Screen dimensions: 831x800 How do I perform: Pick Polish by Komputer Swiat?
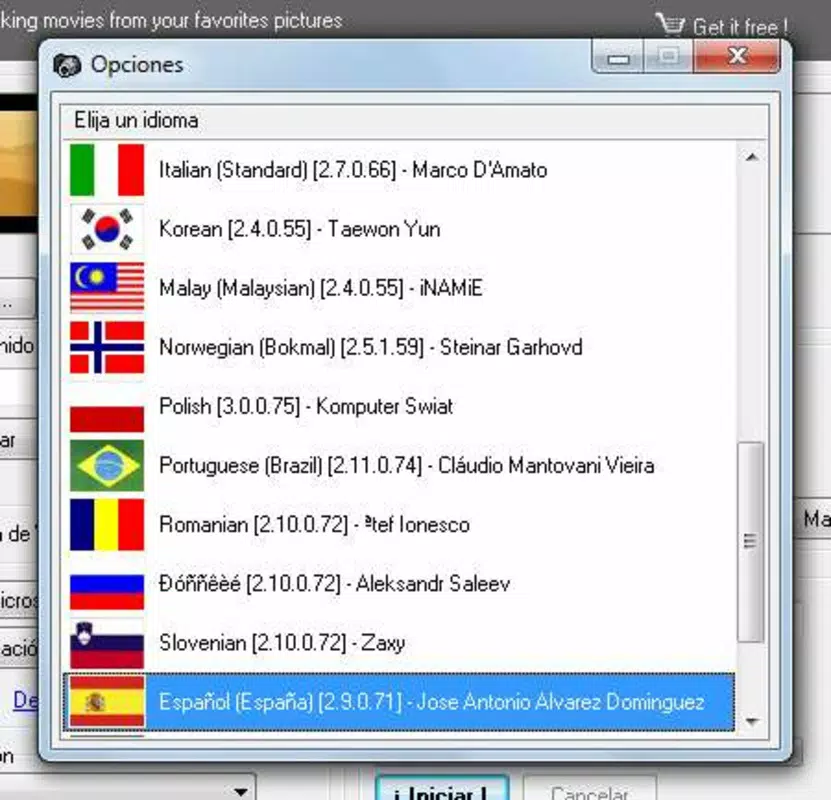[399, 407]
